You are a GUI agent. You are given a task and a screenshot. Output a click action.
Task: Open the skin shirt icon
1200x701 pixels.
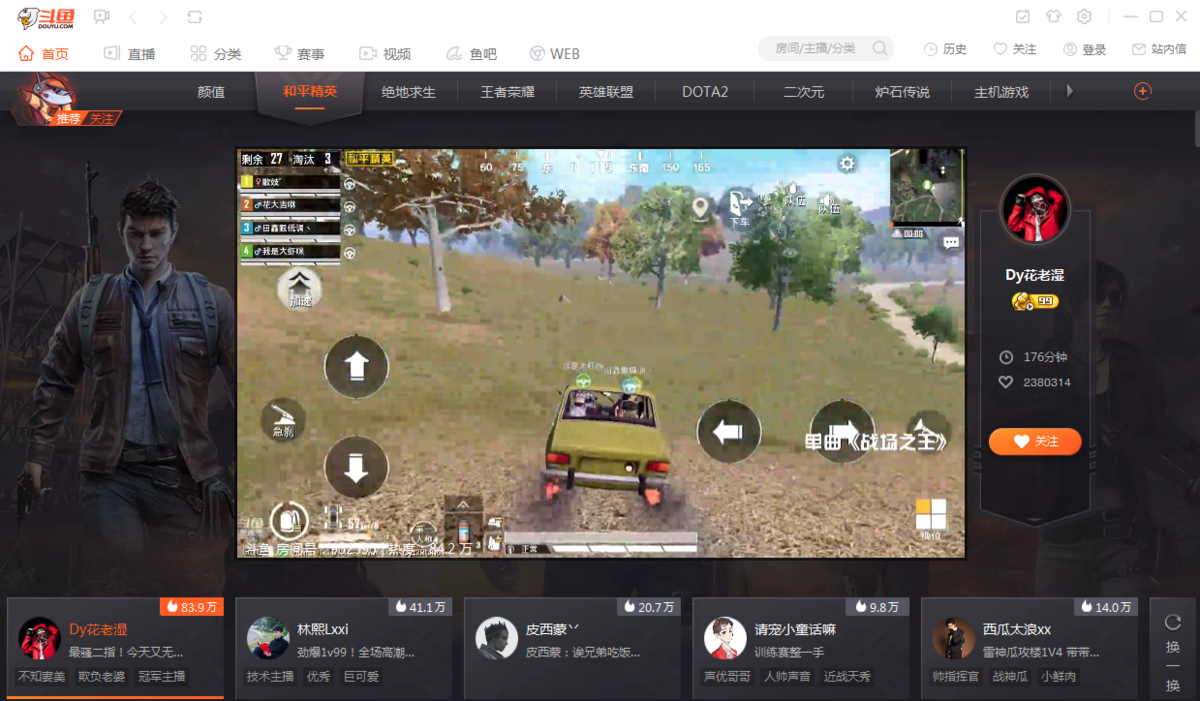point(1054,17)
